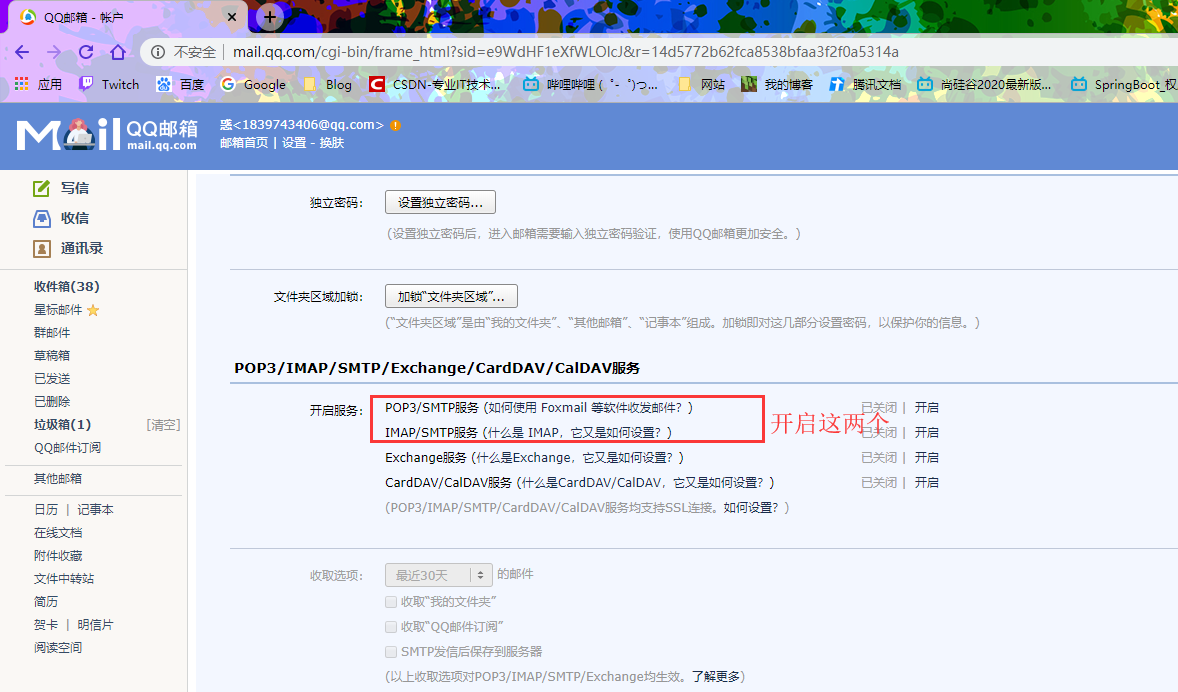1178x692 pixels.
Task: Click the 收信 receive mail icon
Action: (41, 218)
